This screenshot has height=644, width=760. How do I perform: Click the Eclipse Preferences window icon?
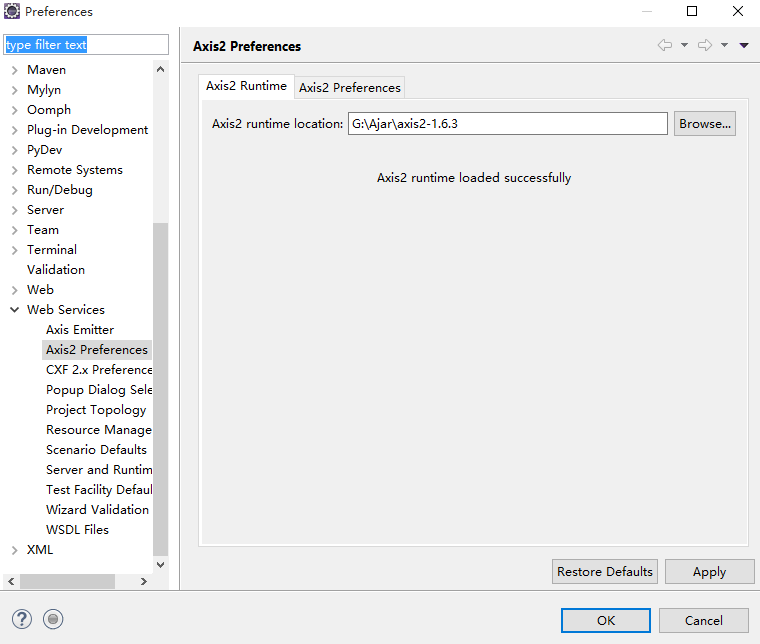click(12, 11)
